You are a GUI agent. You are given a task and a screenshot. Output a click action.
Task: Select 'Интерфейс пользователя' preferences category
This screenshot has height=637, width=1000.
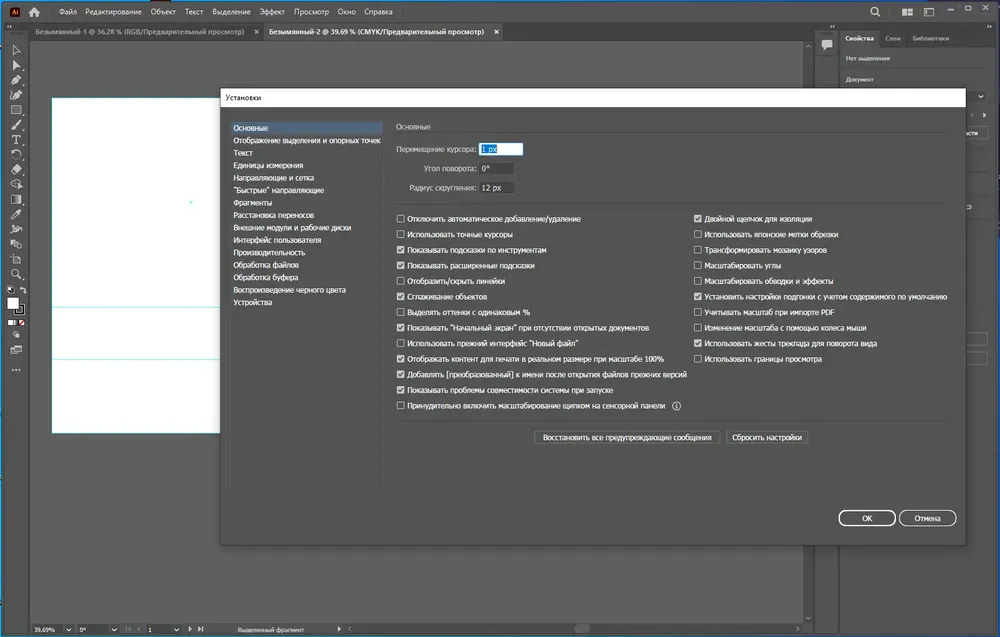[277, 240]
